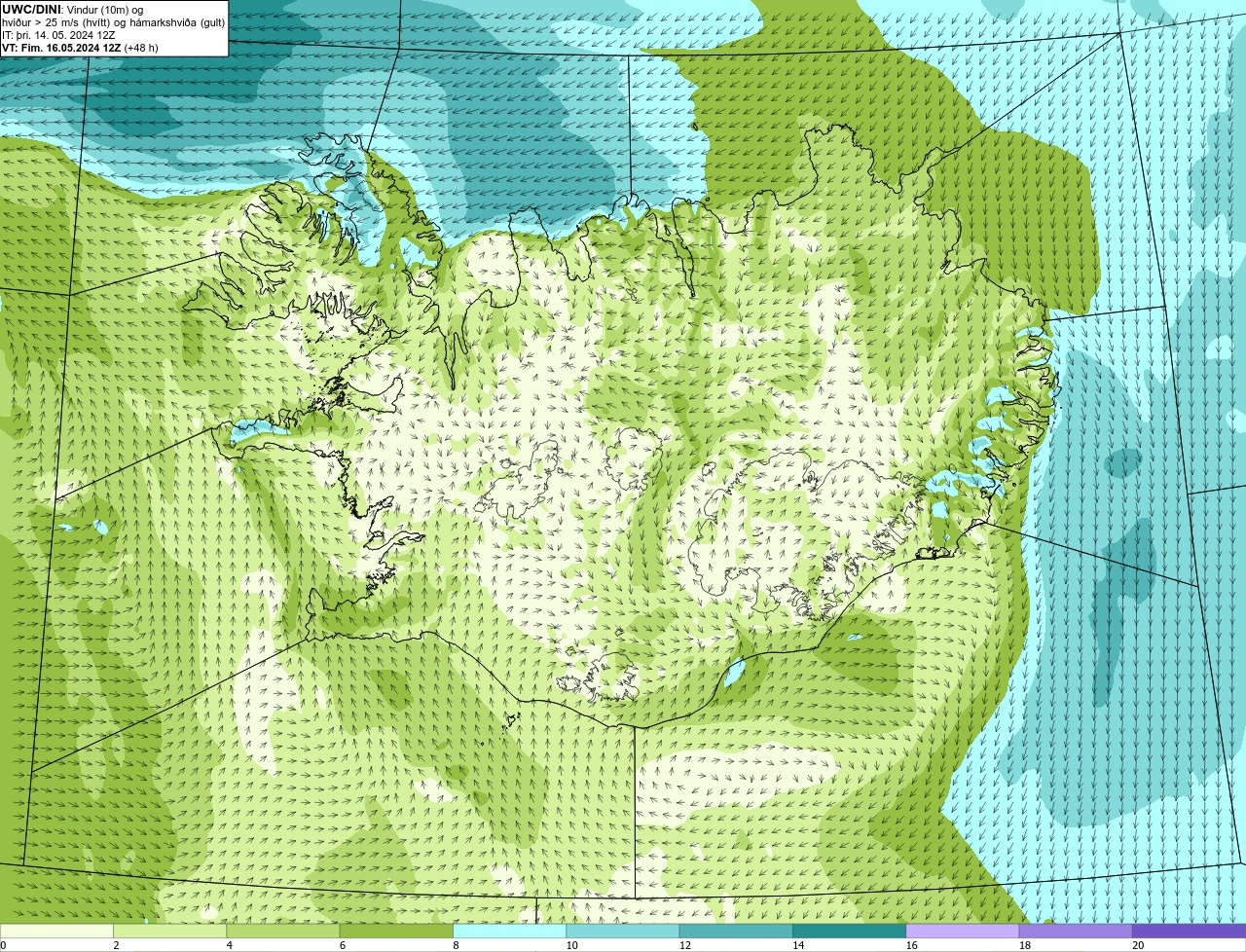Select the light green 4–6 legend swatch
The width and height of the screenshot is (1246, 952).
point(283,931)
